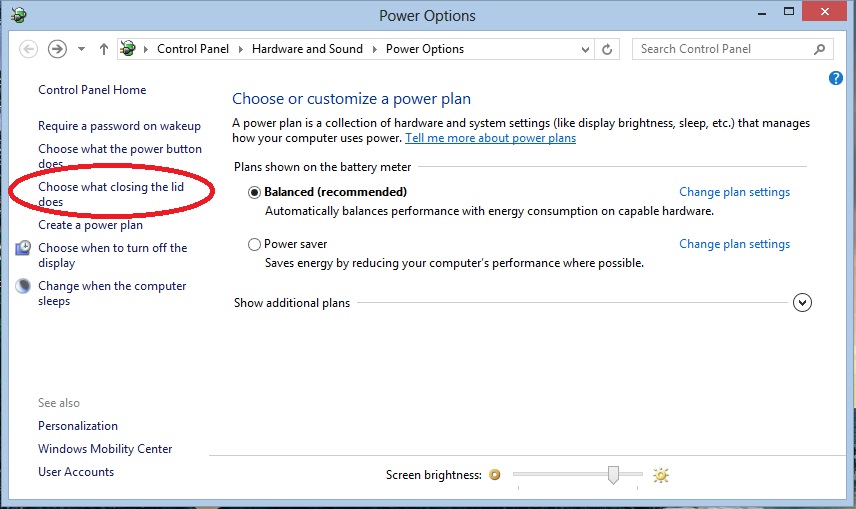Open the recent locations dropdown arrow

[x=81, y=49]
